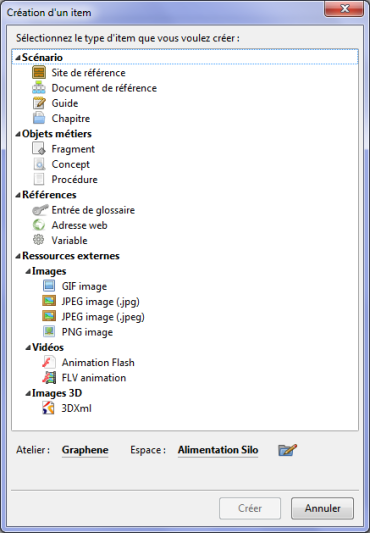Viewport: 370px width, 533px height.
Task: Select the Adresse web globe icon
Action: (x=39, y=225)
